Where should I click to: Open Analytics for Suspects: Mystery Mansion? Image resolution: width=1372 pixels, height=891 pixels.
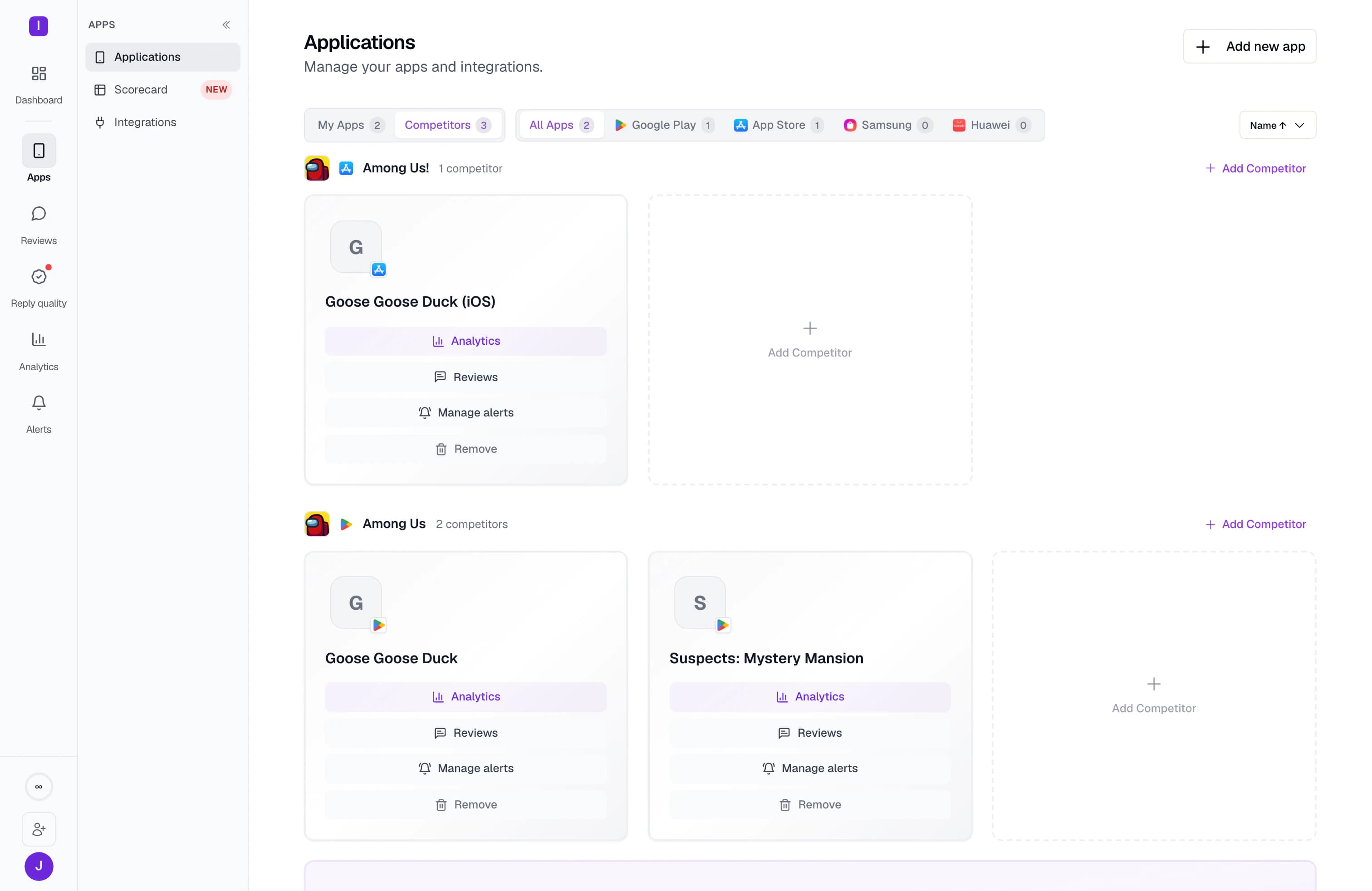pyautogui.click(x=809, y=697)
